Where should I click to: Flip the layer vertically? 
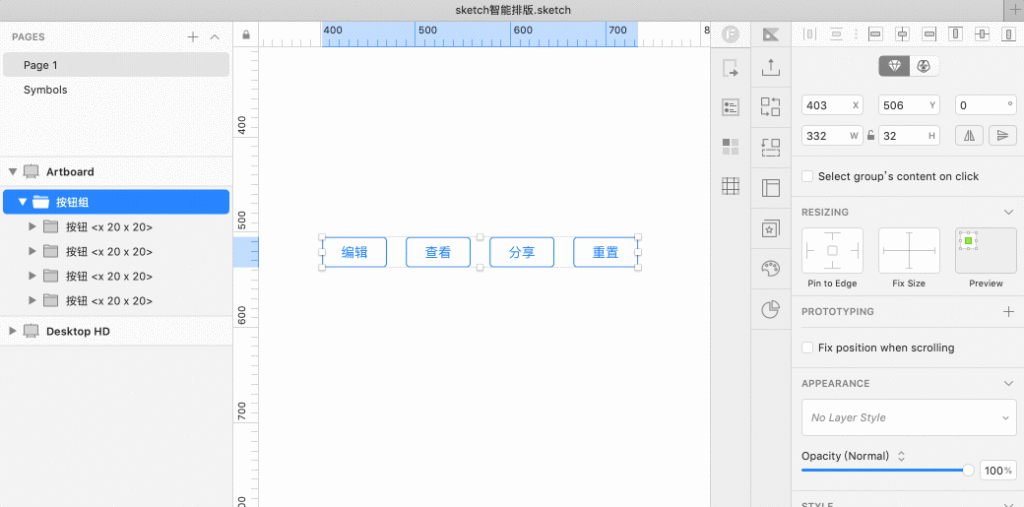(1002, 136)
